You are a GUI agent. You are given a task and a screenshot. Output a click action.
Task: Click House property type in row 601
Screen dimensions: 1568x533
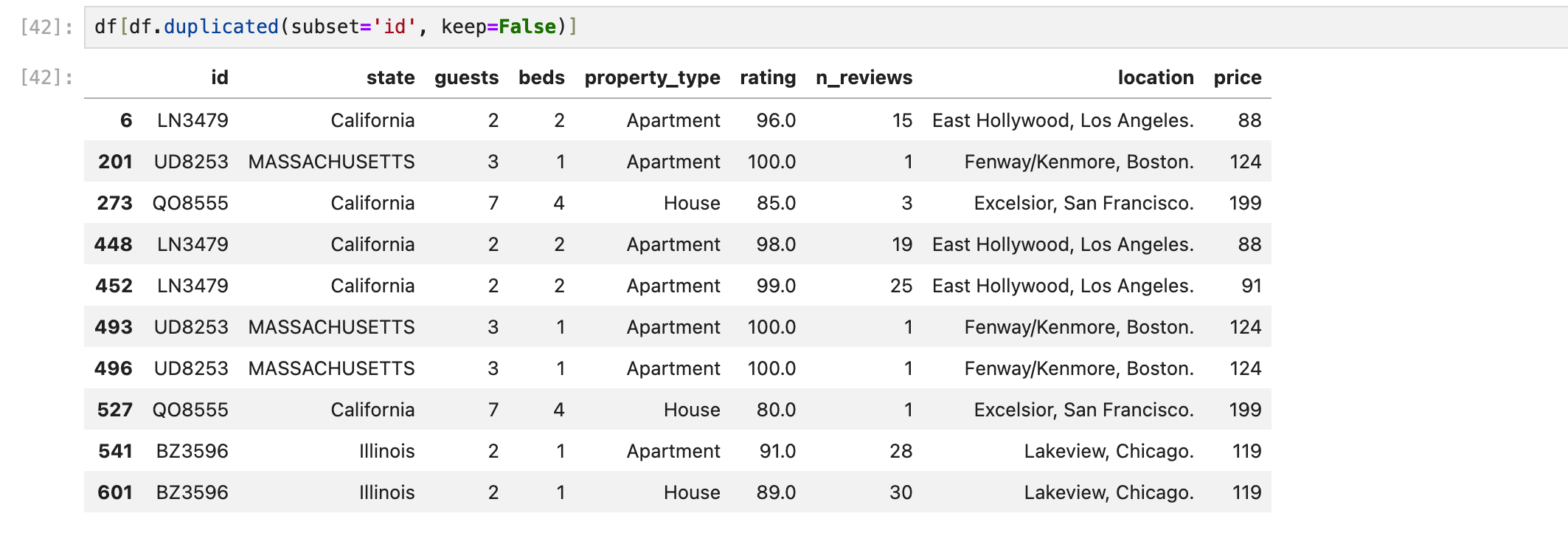click(692, 492)
